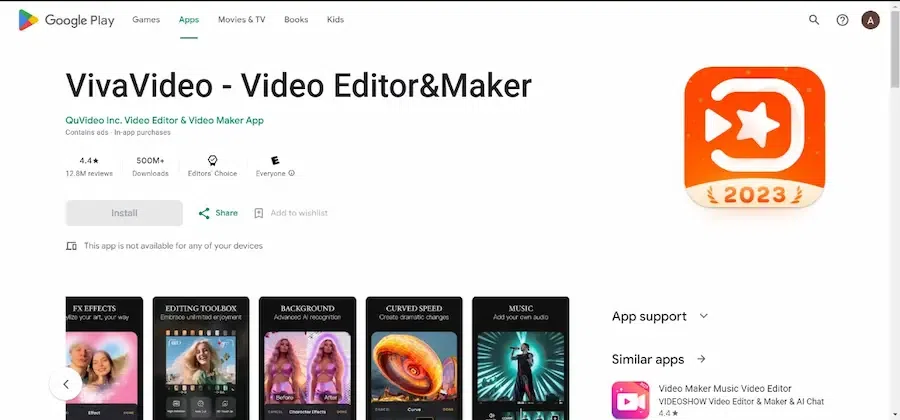900x420 pixels.
Task: Click 'This app is not available' message
Action: 173,246
